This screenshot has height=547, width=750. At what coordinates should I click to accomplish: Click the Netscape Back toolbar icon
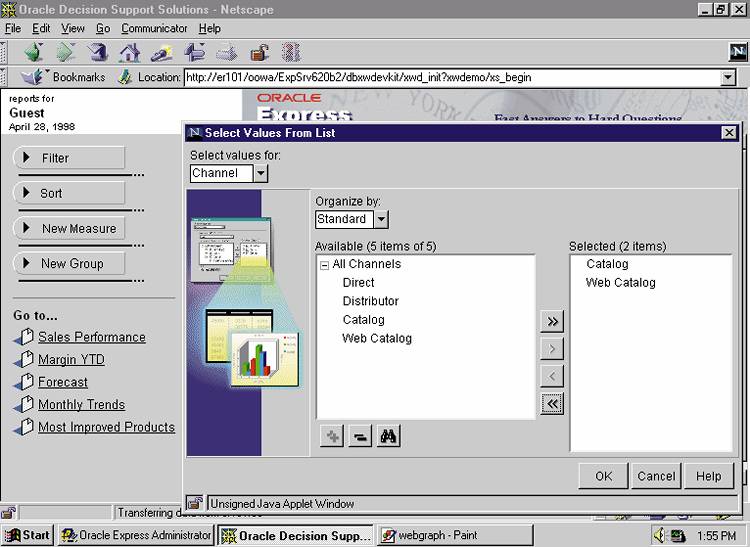(33, 52)
